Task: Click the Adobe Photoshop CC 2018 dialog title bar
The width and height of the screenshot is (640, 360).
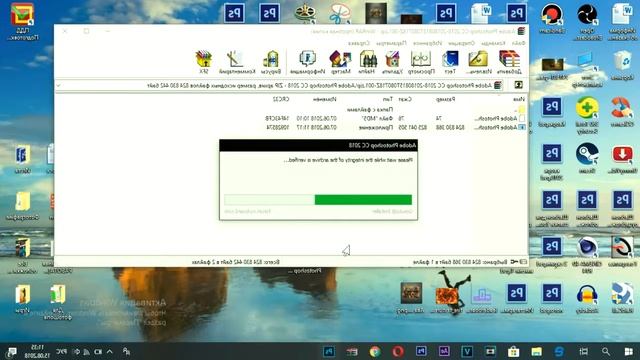Action: click(x=318, y=145)
